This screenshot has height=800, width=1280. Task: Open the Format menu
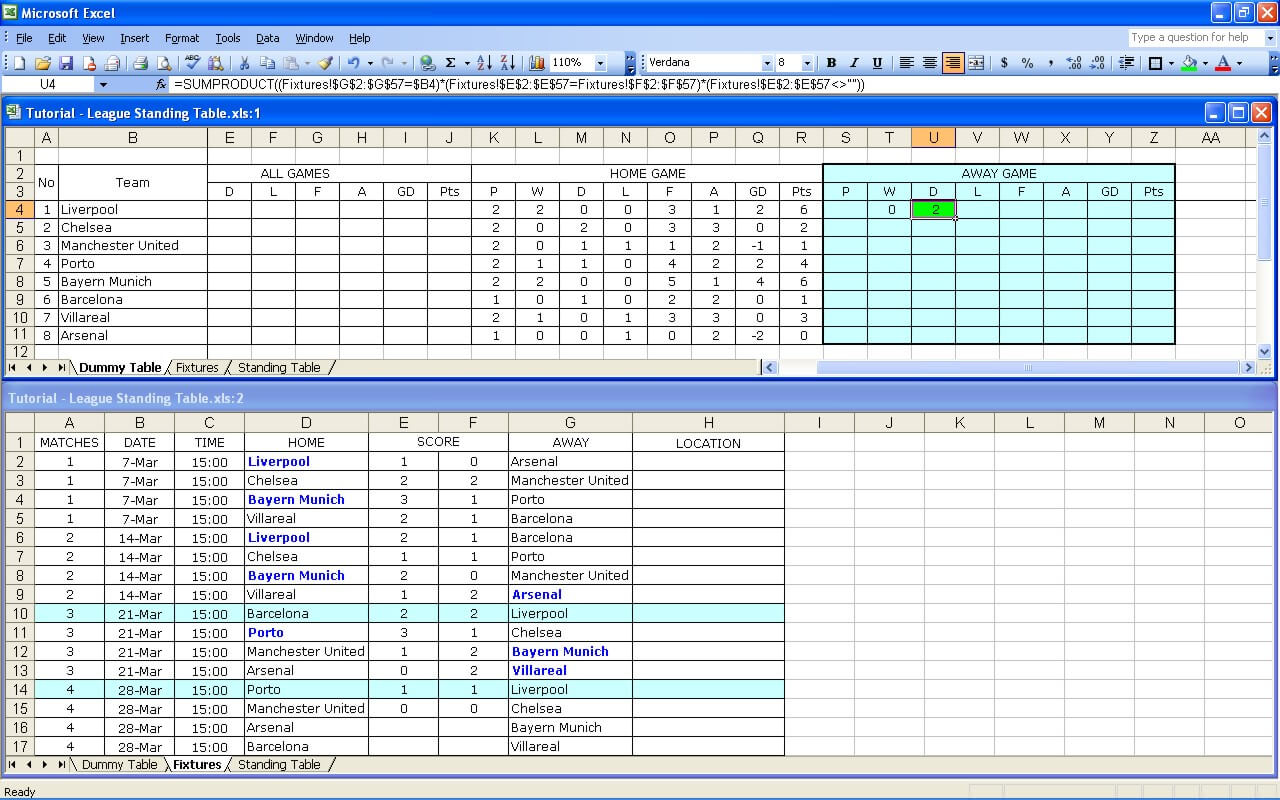182,38
